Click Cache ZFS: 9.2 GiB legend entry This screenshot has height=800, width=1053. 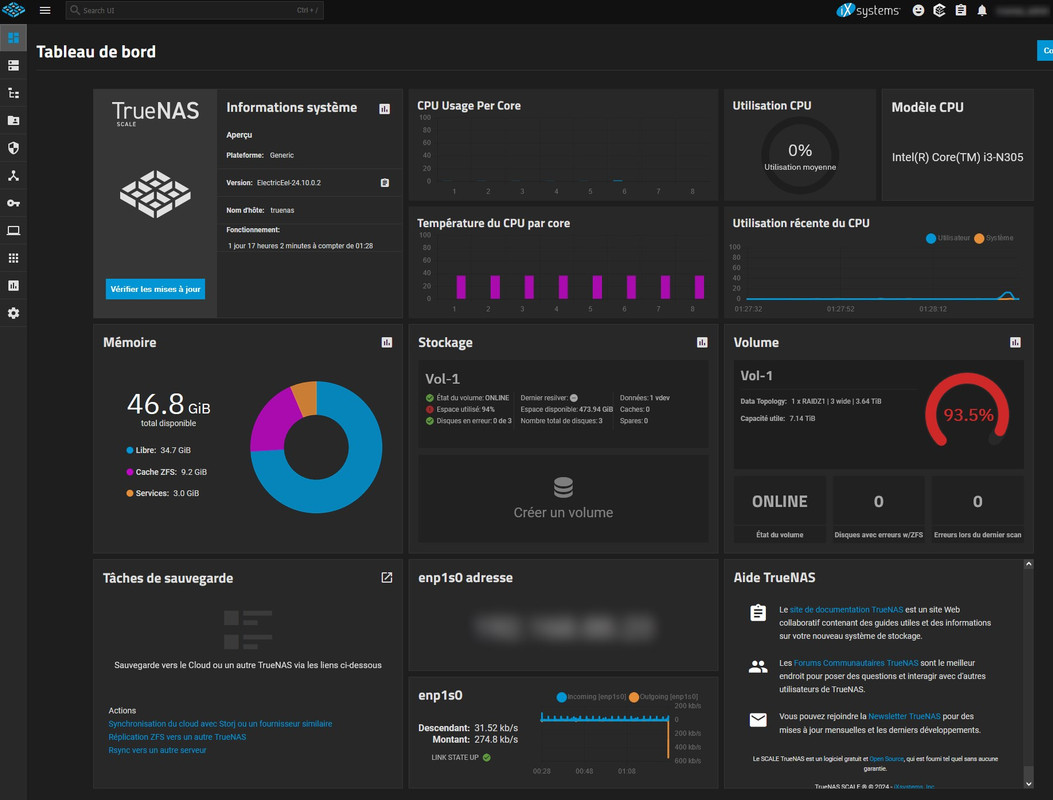pyautogui.click(x=167, y=472)
